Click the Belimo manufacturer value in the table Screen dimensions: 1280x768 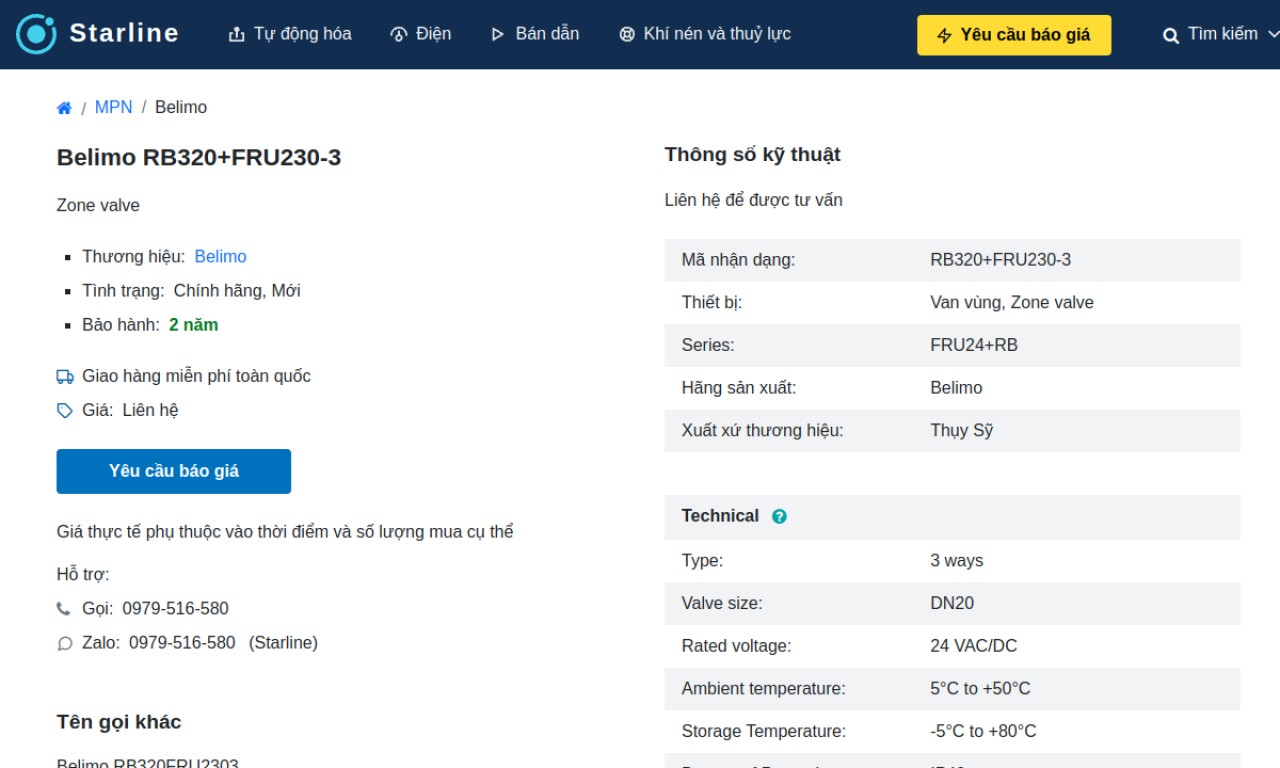tap(956, 387)
